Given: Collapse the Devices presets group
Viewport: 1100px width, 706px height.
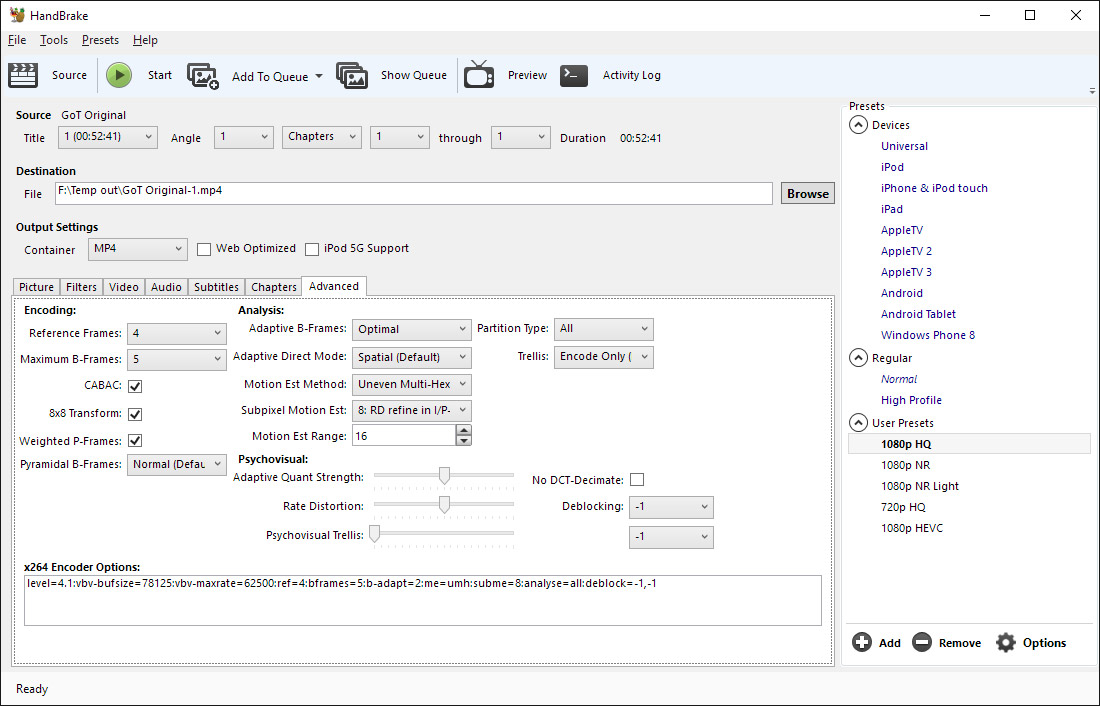Looking at the screenshot, I should coord(858,125).
